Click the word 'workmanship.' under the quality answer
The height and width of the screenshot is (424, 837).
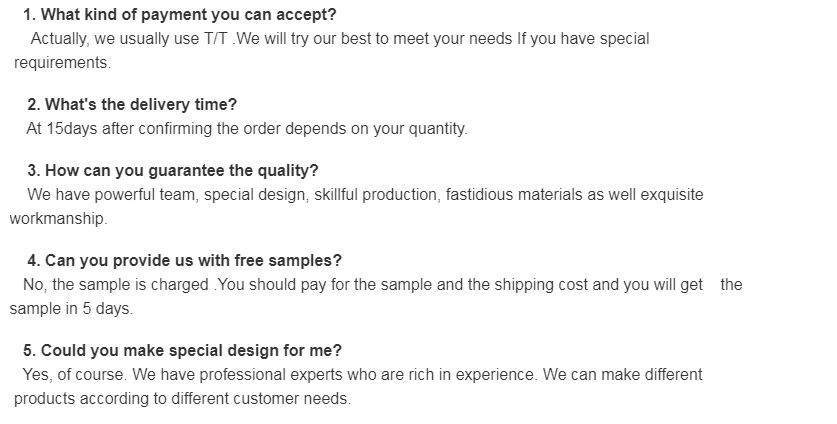(x=58, y=218)
